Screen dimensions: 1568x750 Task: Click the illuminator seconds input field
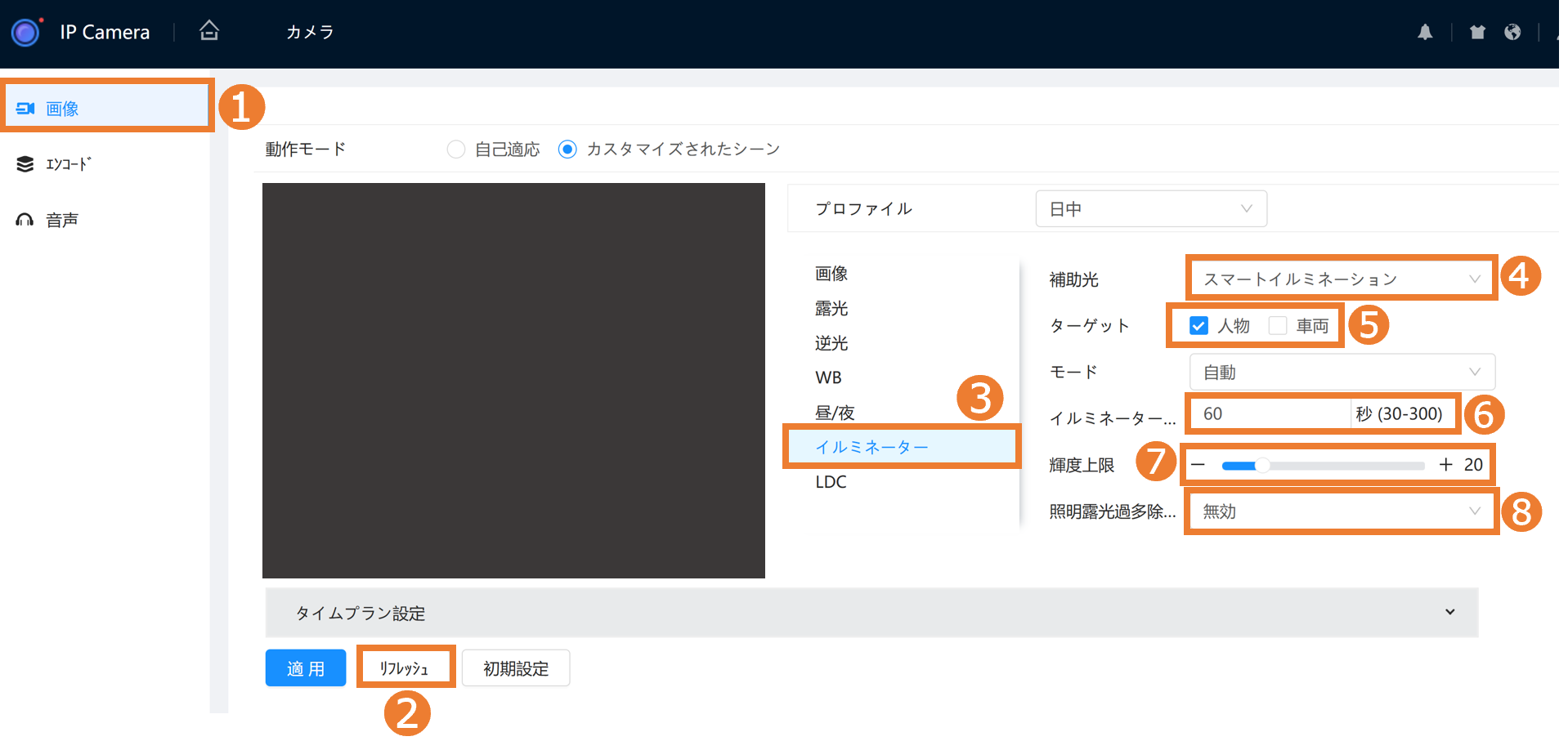1267,414
